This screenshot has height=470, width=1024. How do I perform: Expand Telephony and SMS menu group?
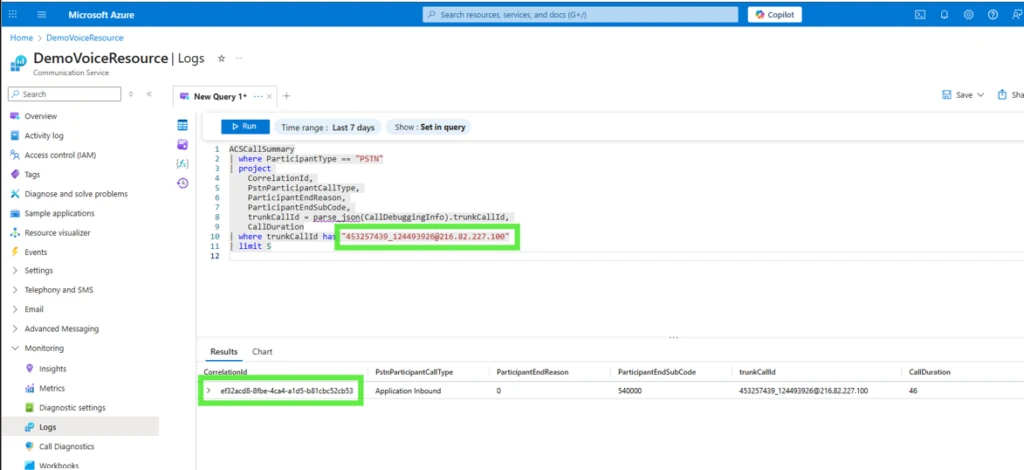click(x=15, y=290)
